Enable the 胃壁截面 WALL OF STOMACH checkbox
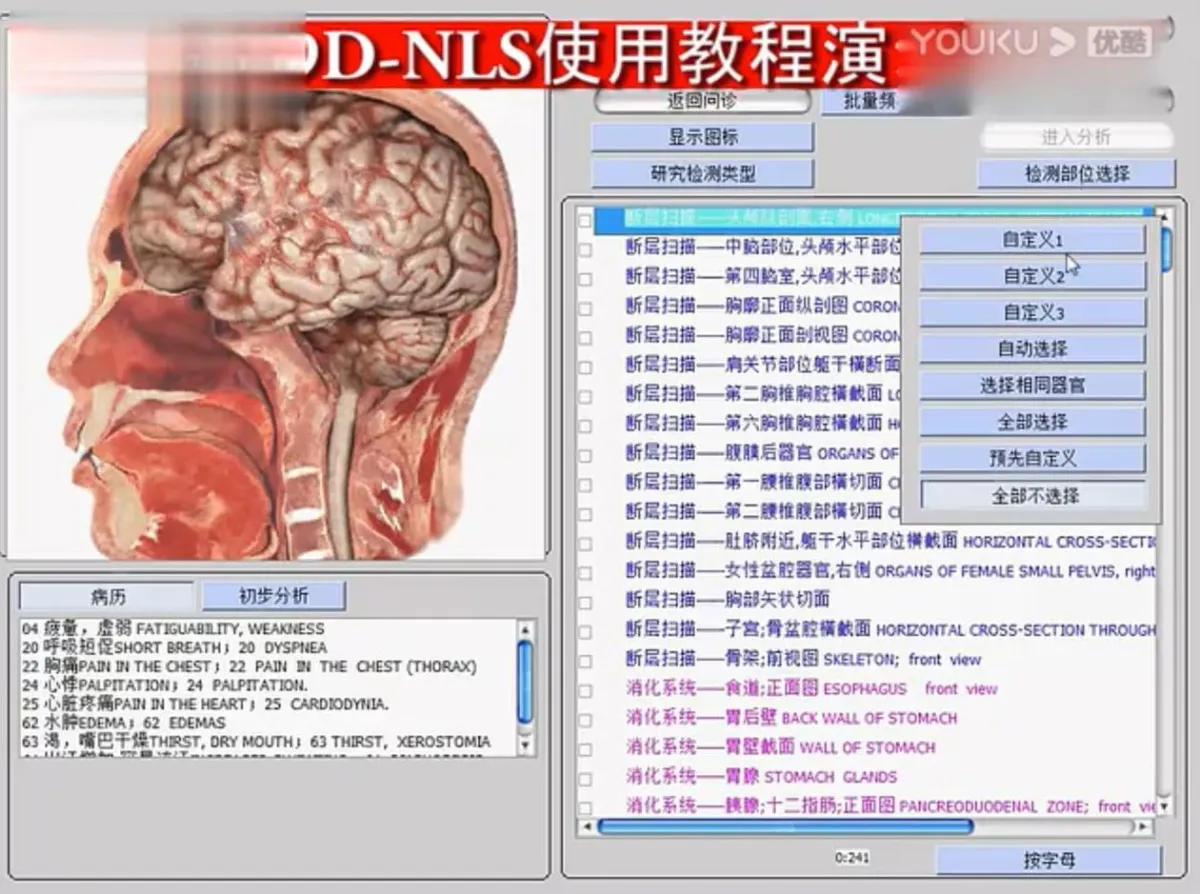 tap(585, 748)
